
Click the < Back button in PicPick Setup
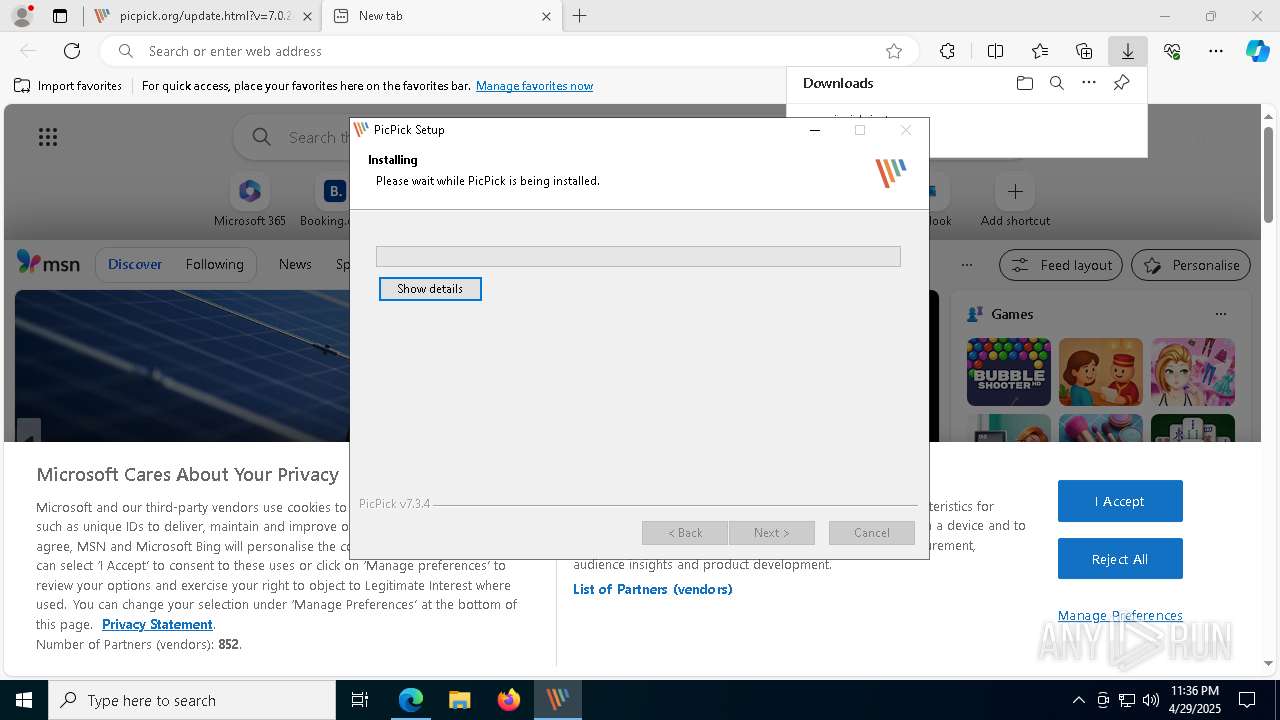point(685,533)
